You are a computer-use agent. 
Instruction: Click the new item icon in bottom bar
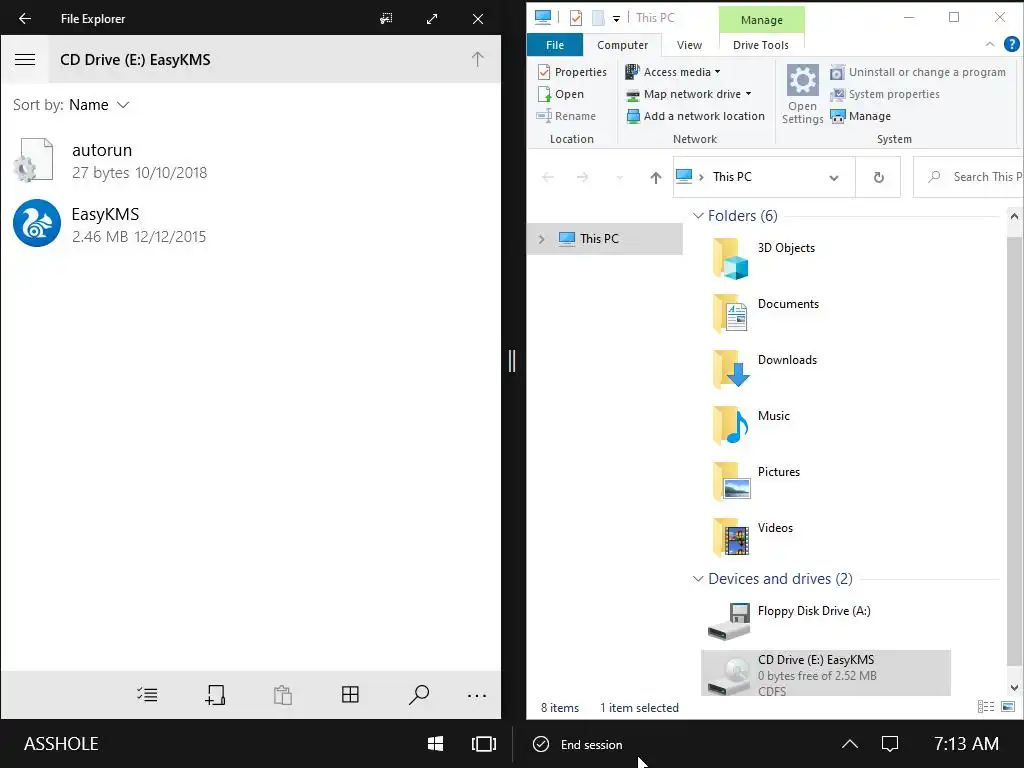tap(215, 695)
